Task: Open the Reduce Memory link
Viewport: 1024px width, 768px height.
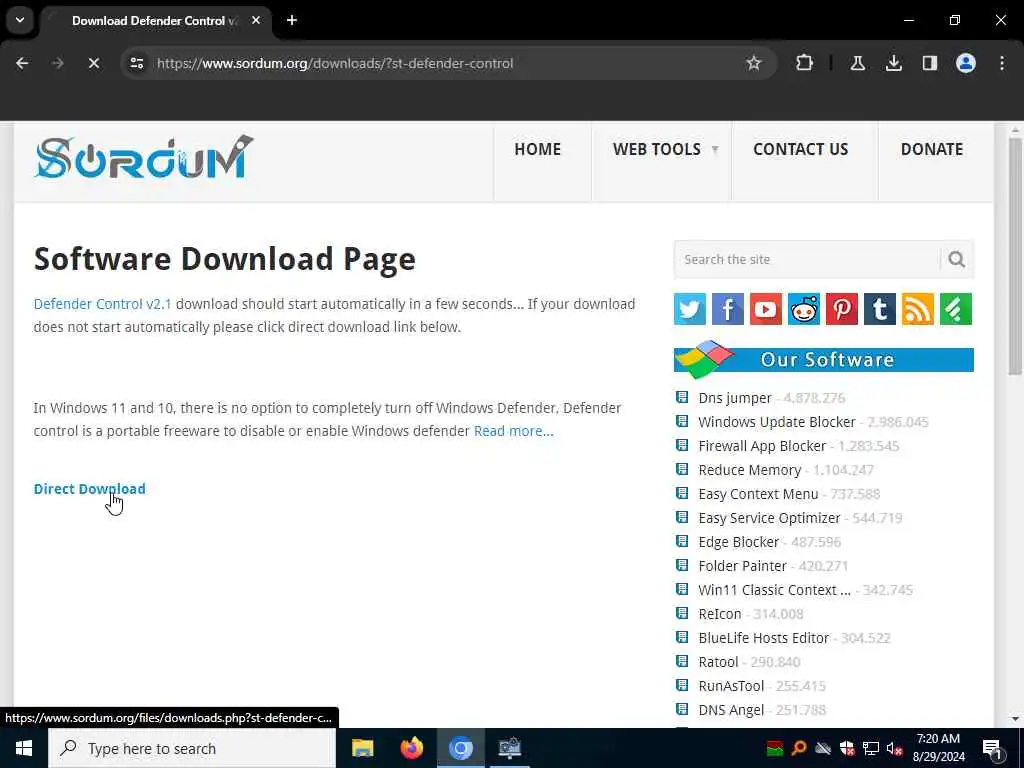Action: click(750, 470)
